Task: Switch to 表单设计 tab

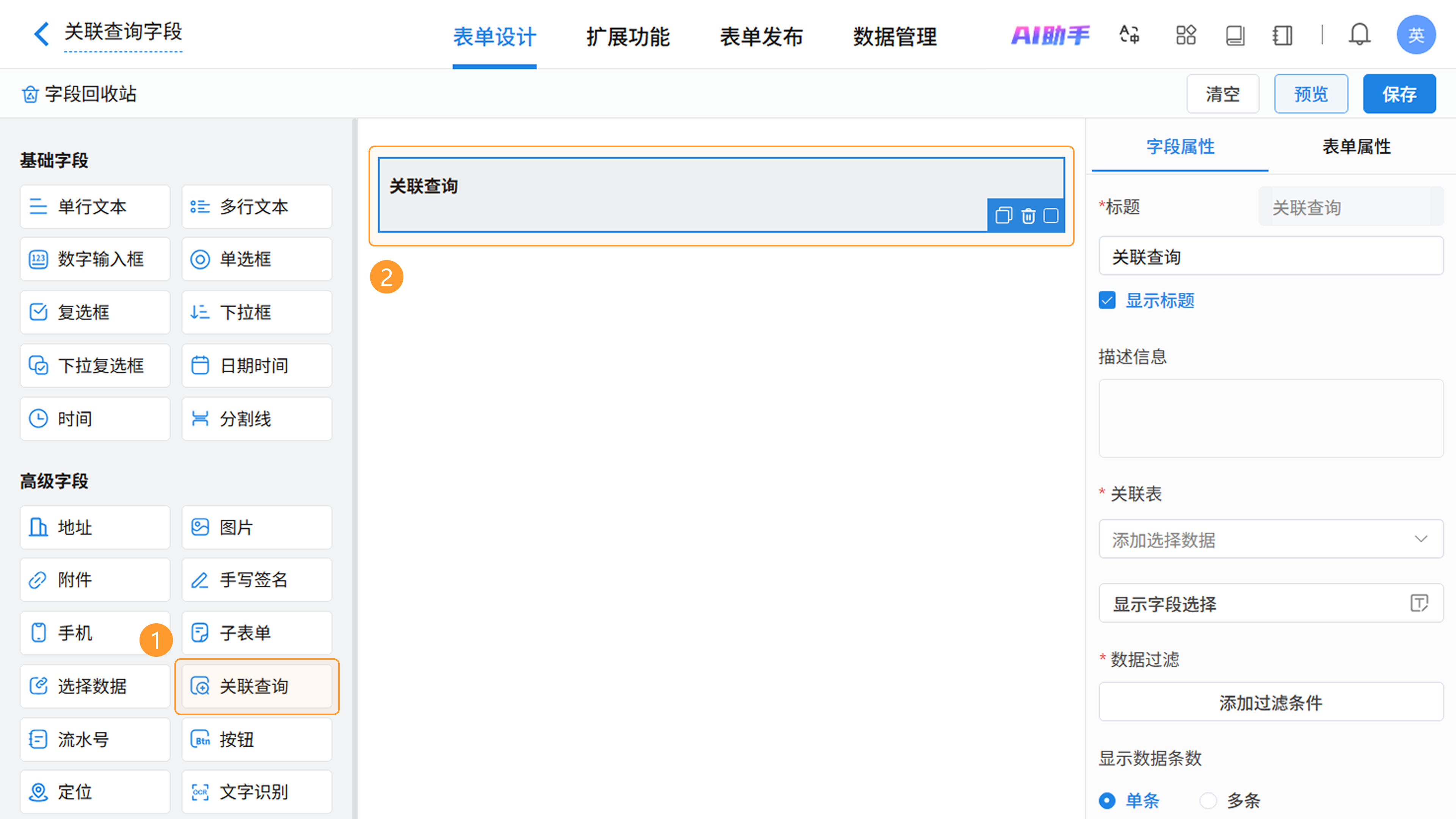Action: [494, 37]
